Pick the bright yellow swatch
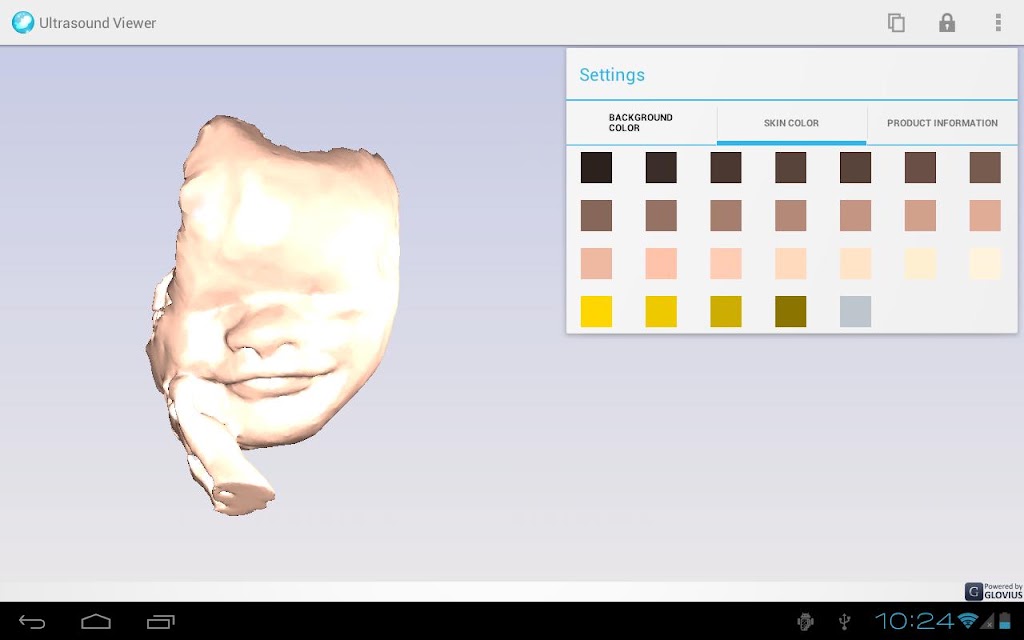Image resolution: width=1024 pixels, height=640 pixels. [596, 312]
